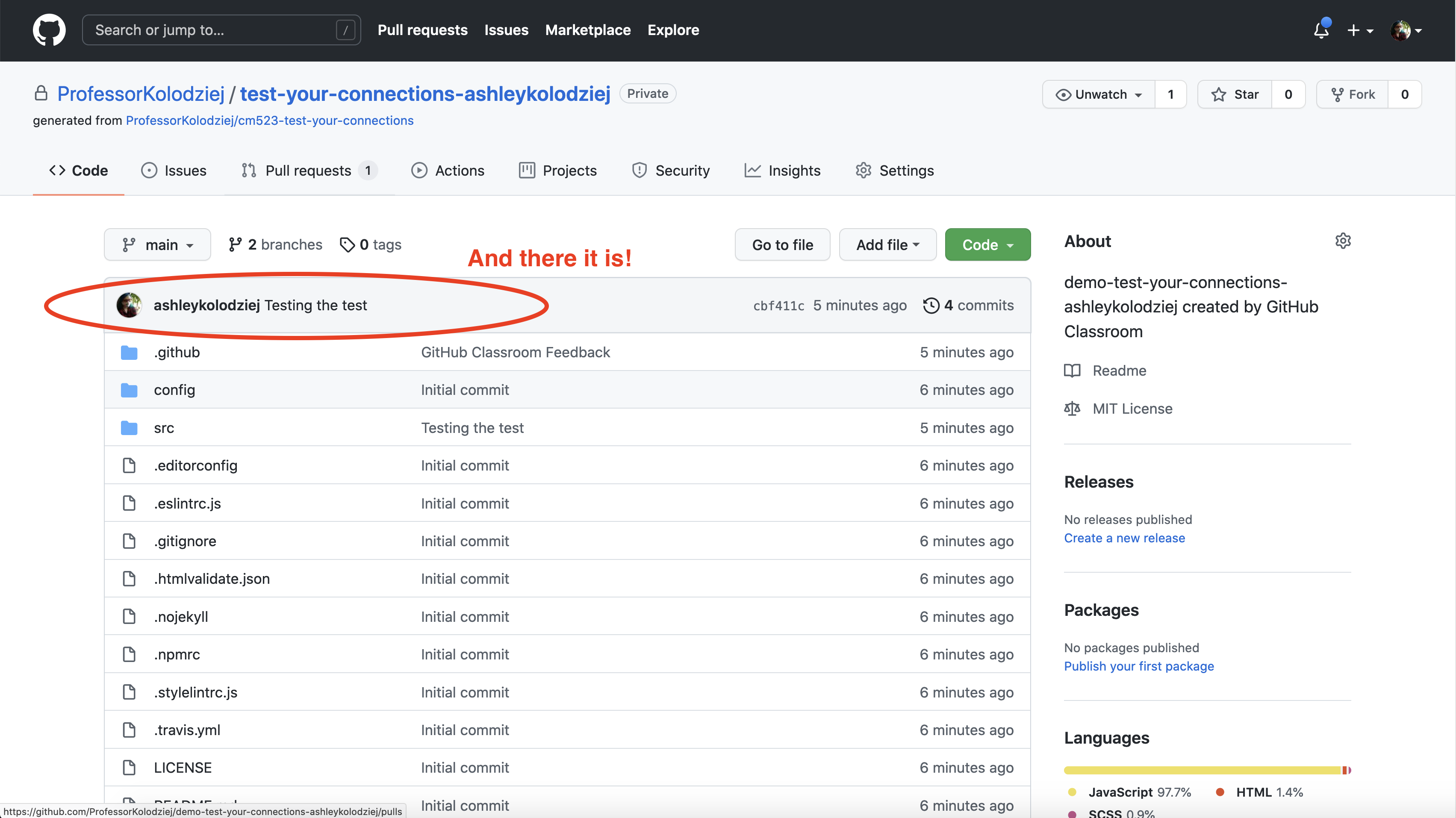Screen dimensions: 1456x818
Task: Open the src folder icon
Action: [130, 428]
